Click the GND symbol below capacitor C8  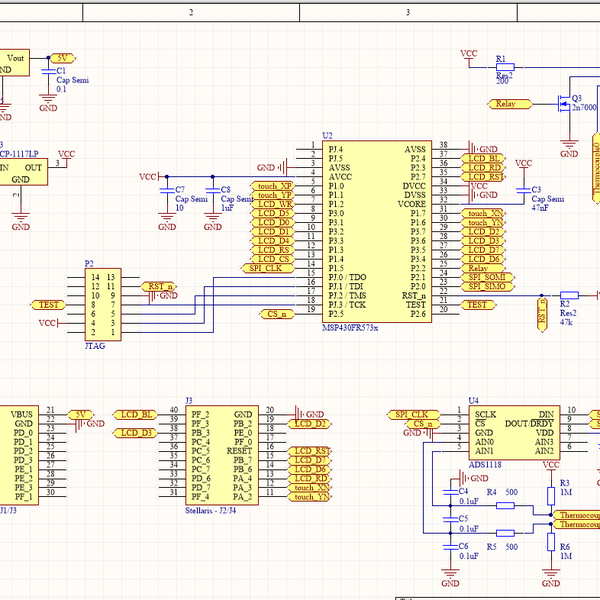(212, 222)
